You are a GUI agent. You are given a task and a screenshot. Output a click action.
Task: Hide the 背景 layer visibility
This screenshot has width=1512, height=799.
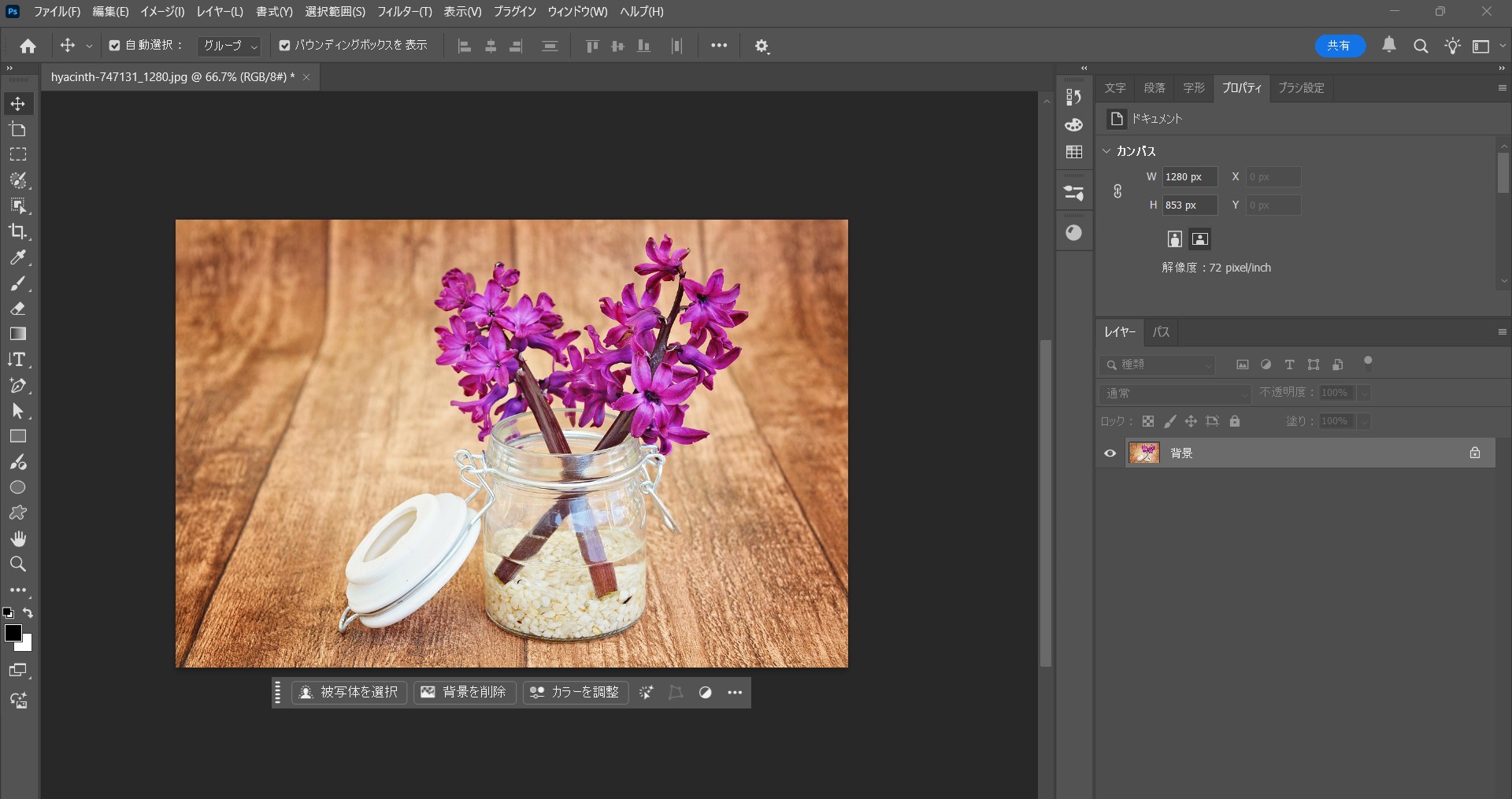tap(1110, 453)
